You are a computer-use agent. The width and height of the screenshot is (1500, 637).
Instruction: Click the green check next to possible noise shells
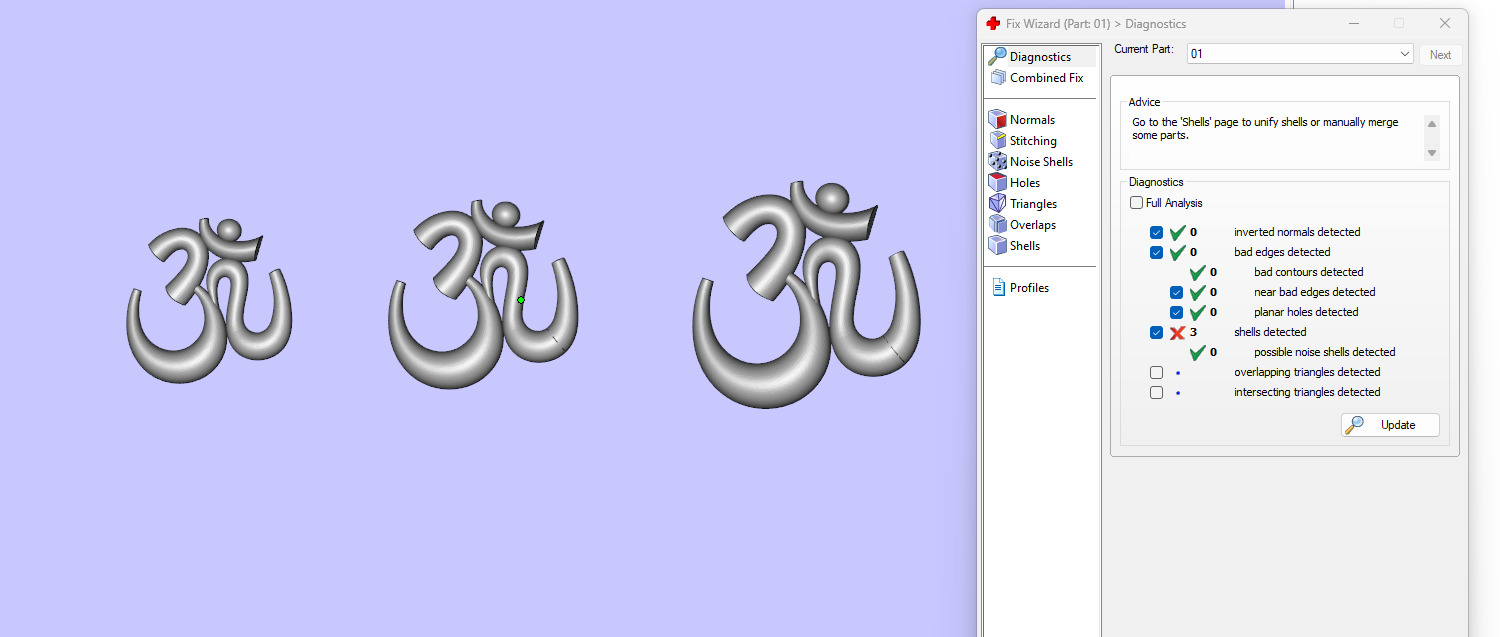click(x=1197, y=352)
